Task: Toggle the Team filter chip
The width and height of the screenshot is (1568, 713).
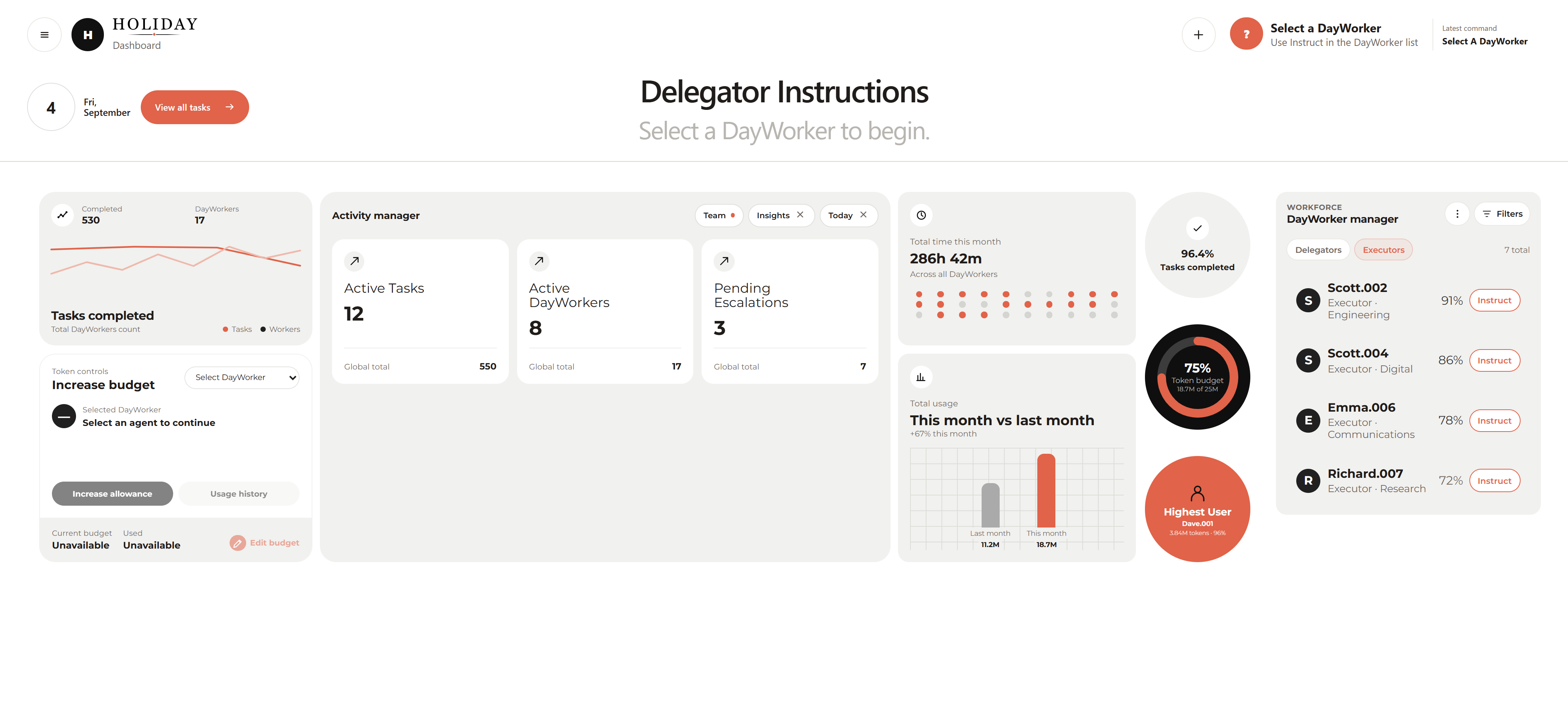Action: coord(719,215)
